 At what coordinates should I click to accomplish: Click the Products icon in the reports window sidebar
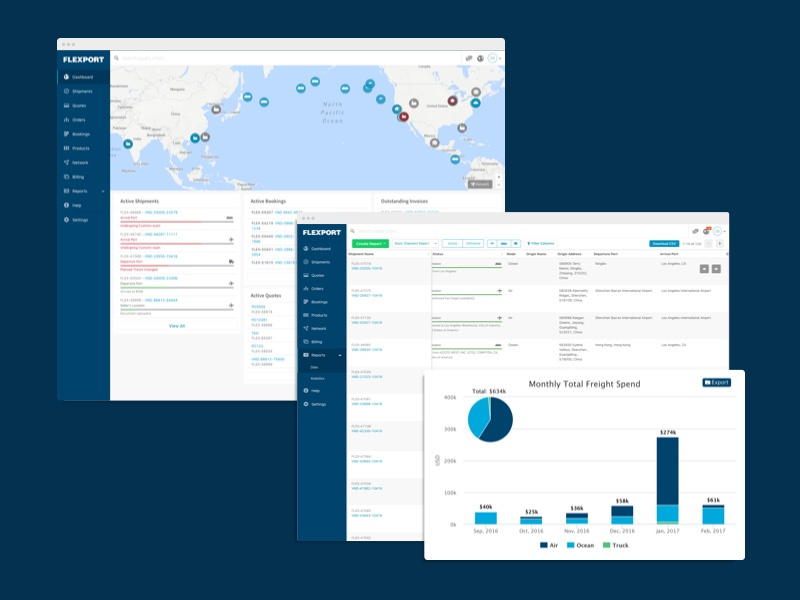click(x=306, y=315)
